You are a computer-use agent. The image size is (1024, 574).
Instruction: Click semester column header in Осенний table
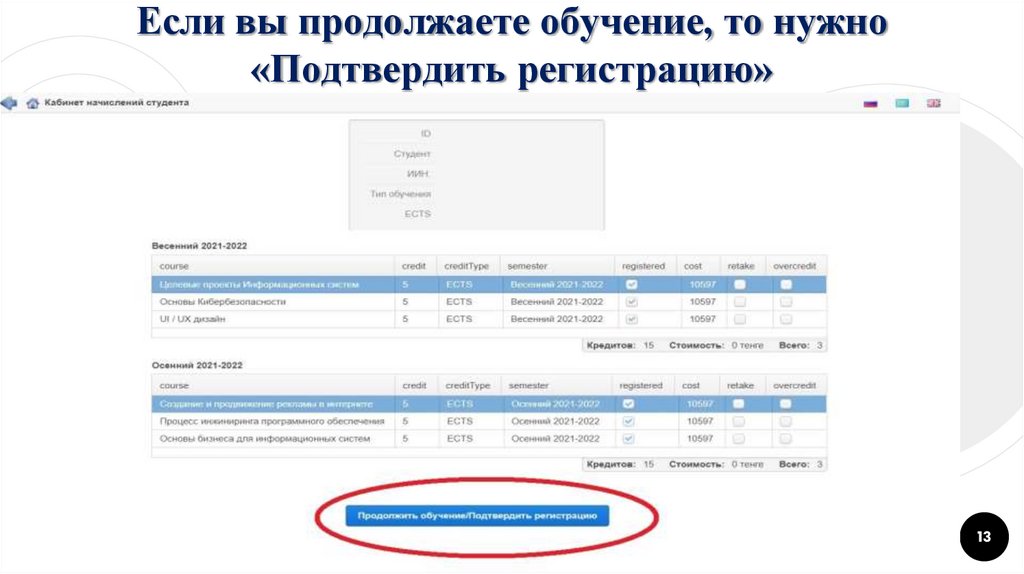click(x=556, y=386)
